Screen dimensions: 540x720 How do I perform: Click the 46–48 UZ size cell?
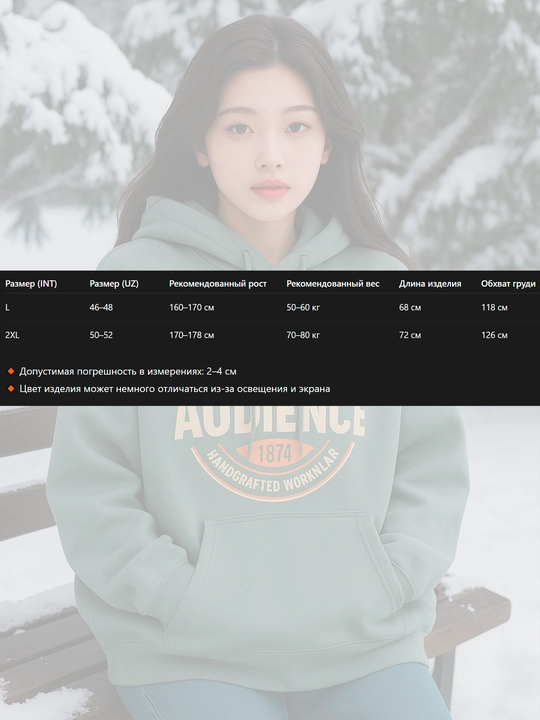pyautogui.click(x=101, y=307)
